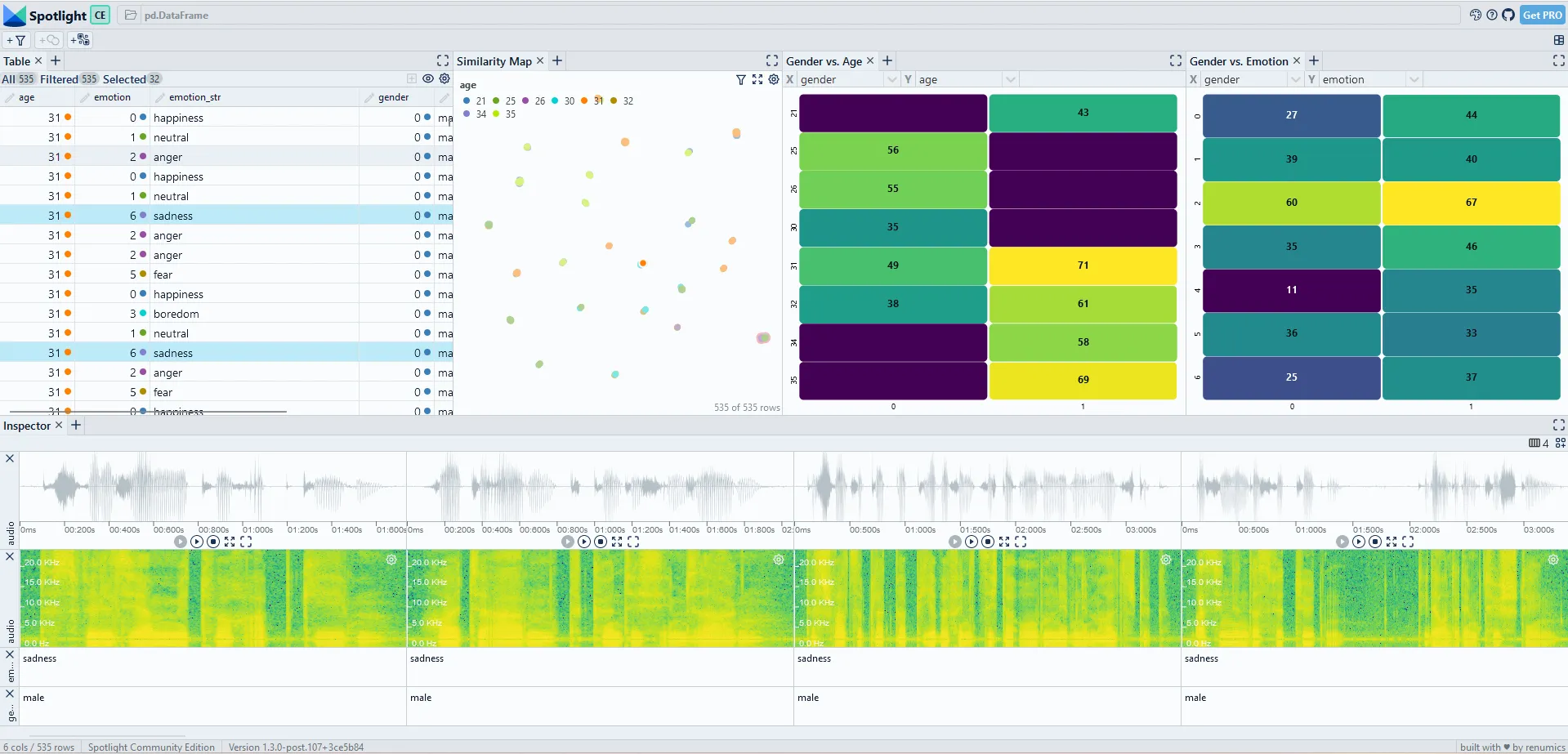Remove the audio waveform row from Inspector
Image resolution: width=1568 pixels, height=754 pixels.
[x=10, y=458]
